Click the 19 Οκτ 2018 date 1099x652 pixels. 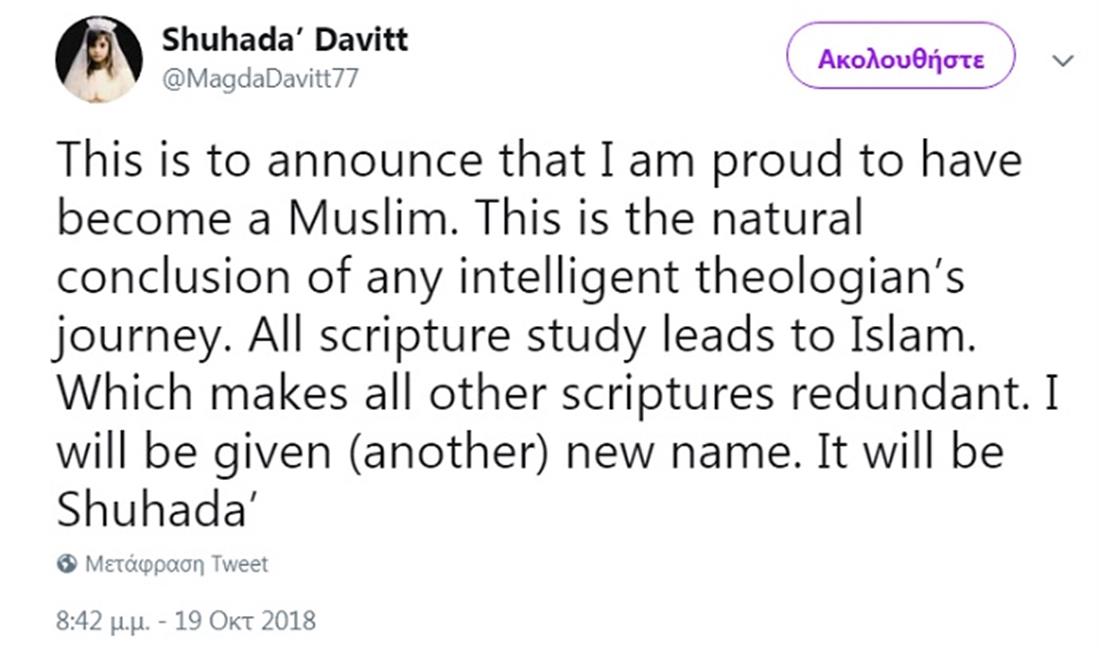tap(245, 621)
